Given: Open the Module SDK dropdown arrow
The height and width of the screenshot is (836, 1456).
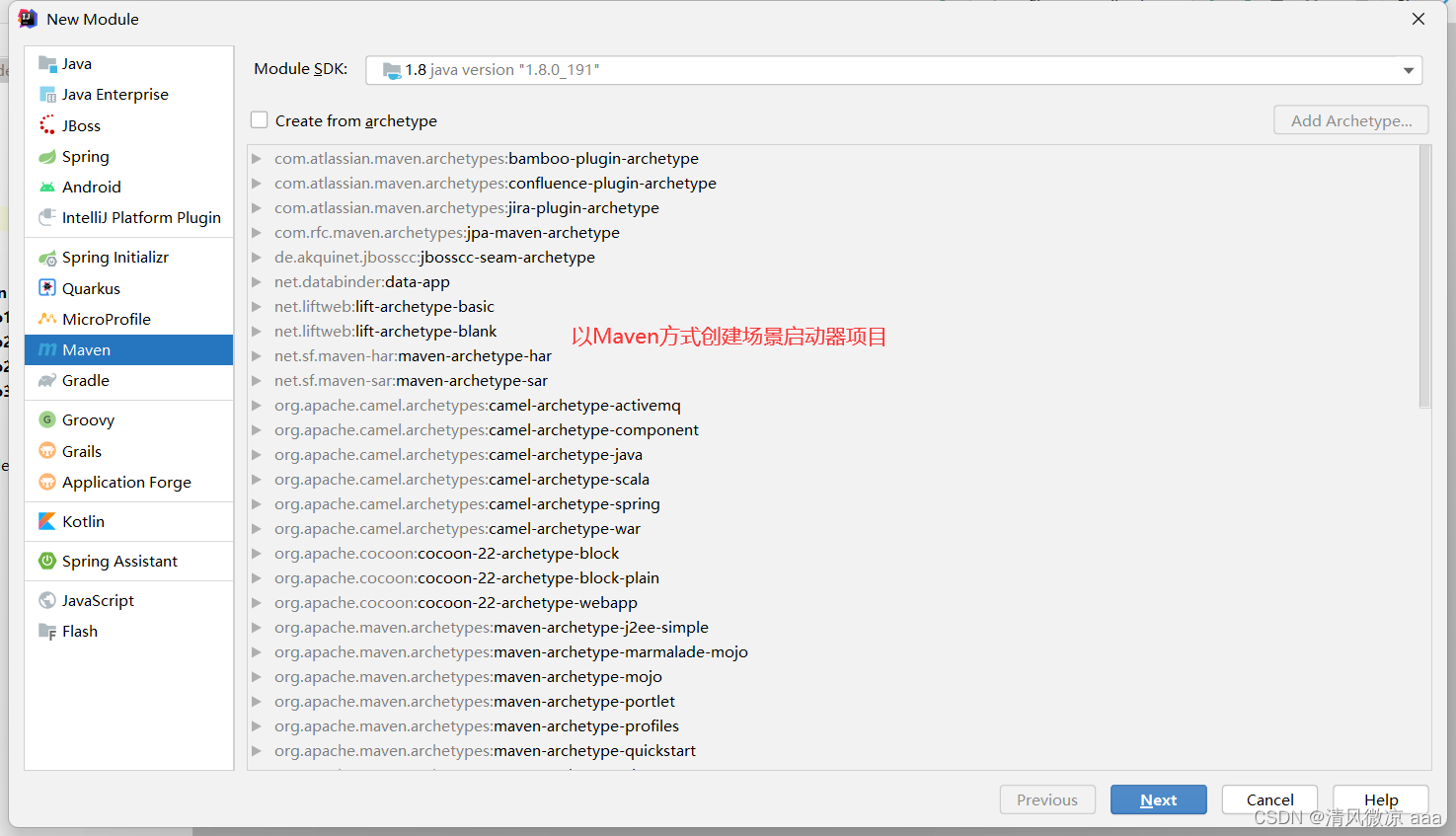Looking at the screenshot, I should pyautogui.click(x=1409, y=70).
